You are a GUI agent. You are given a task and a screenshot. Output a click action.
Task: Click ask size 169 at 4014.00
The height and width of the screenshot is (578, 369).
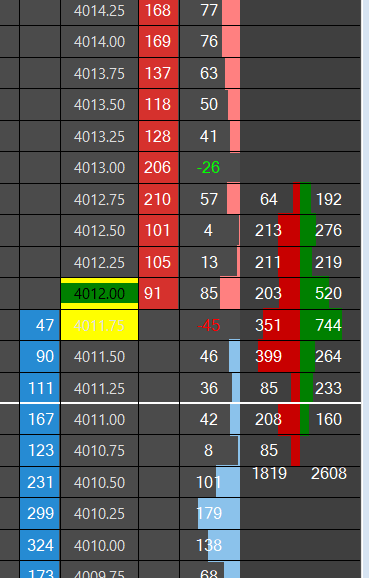(x=159, y=41)
